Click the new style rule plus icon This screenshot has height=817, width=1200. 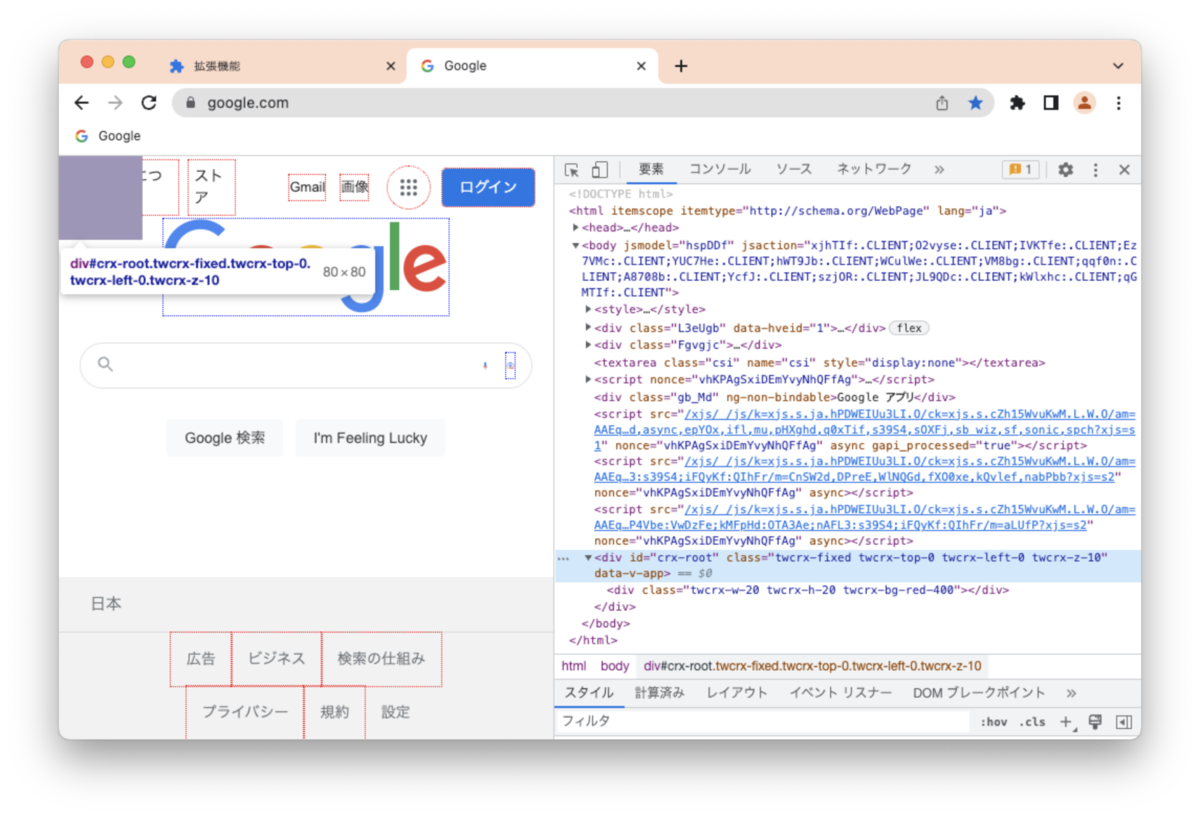point(1067,721)
